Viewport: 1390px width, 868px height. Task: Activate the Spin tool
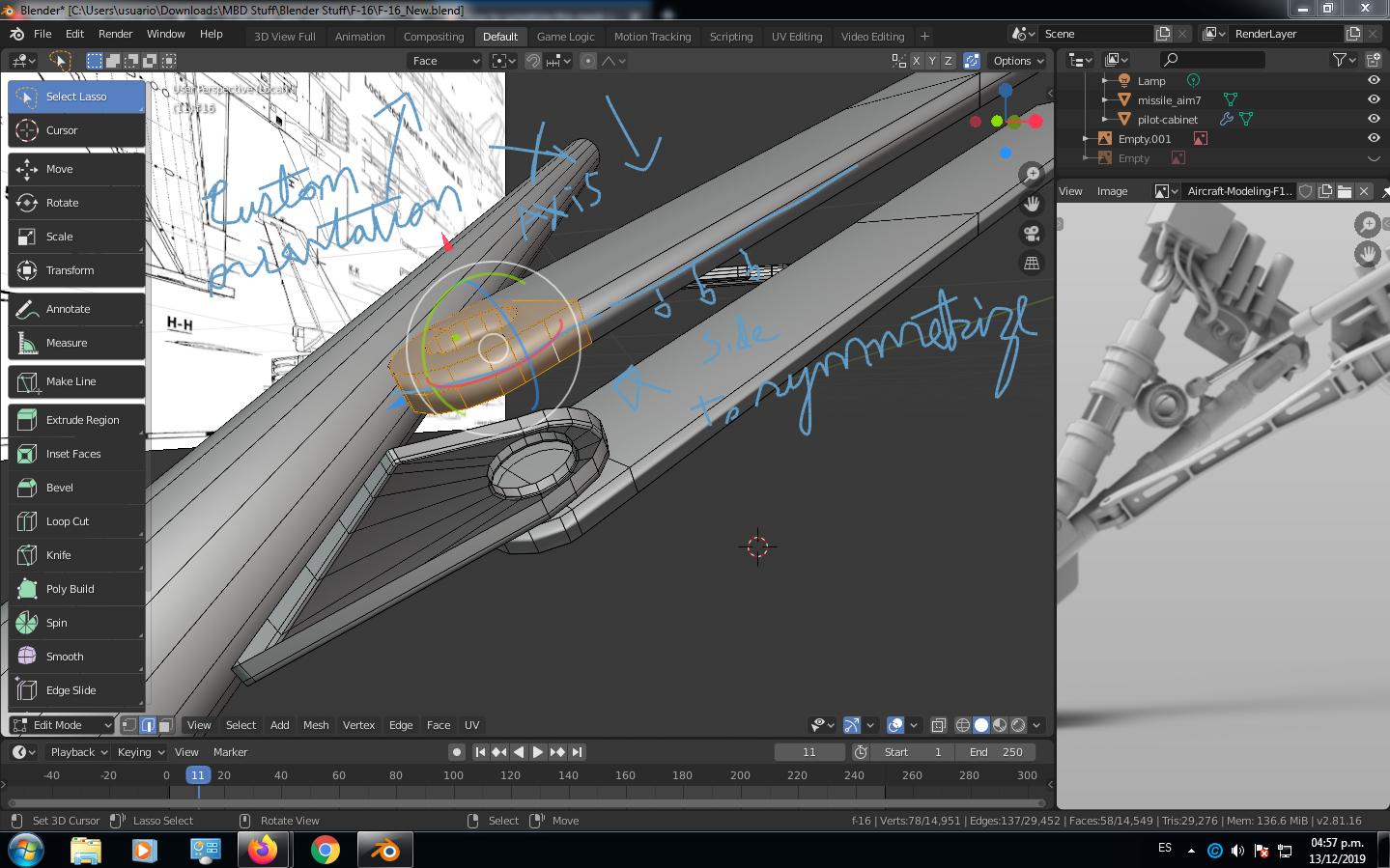pyautogui.click(x=76, y=623)
